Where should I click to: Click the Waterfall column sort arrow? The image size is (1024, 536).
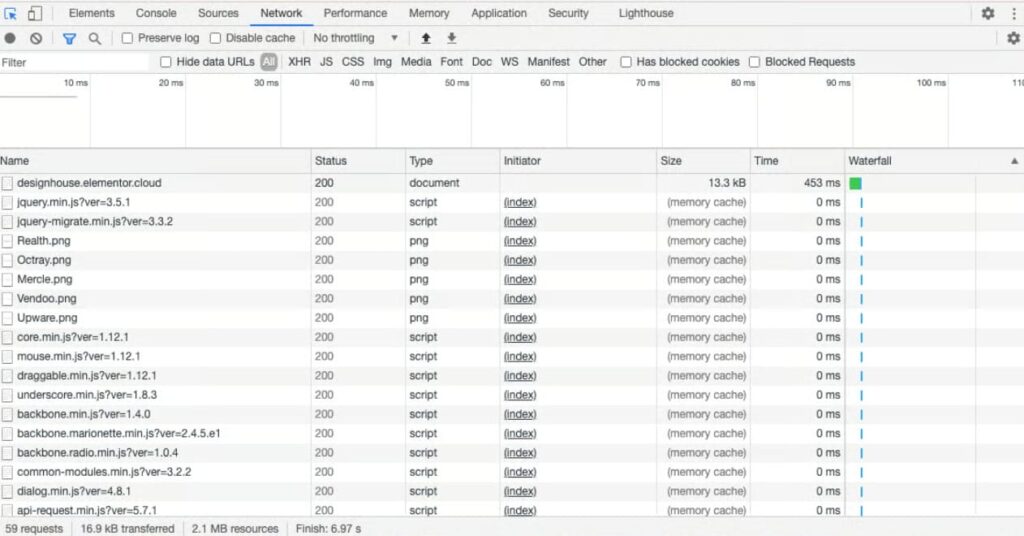pyautogui.click(x=1015, y=161)
